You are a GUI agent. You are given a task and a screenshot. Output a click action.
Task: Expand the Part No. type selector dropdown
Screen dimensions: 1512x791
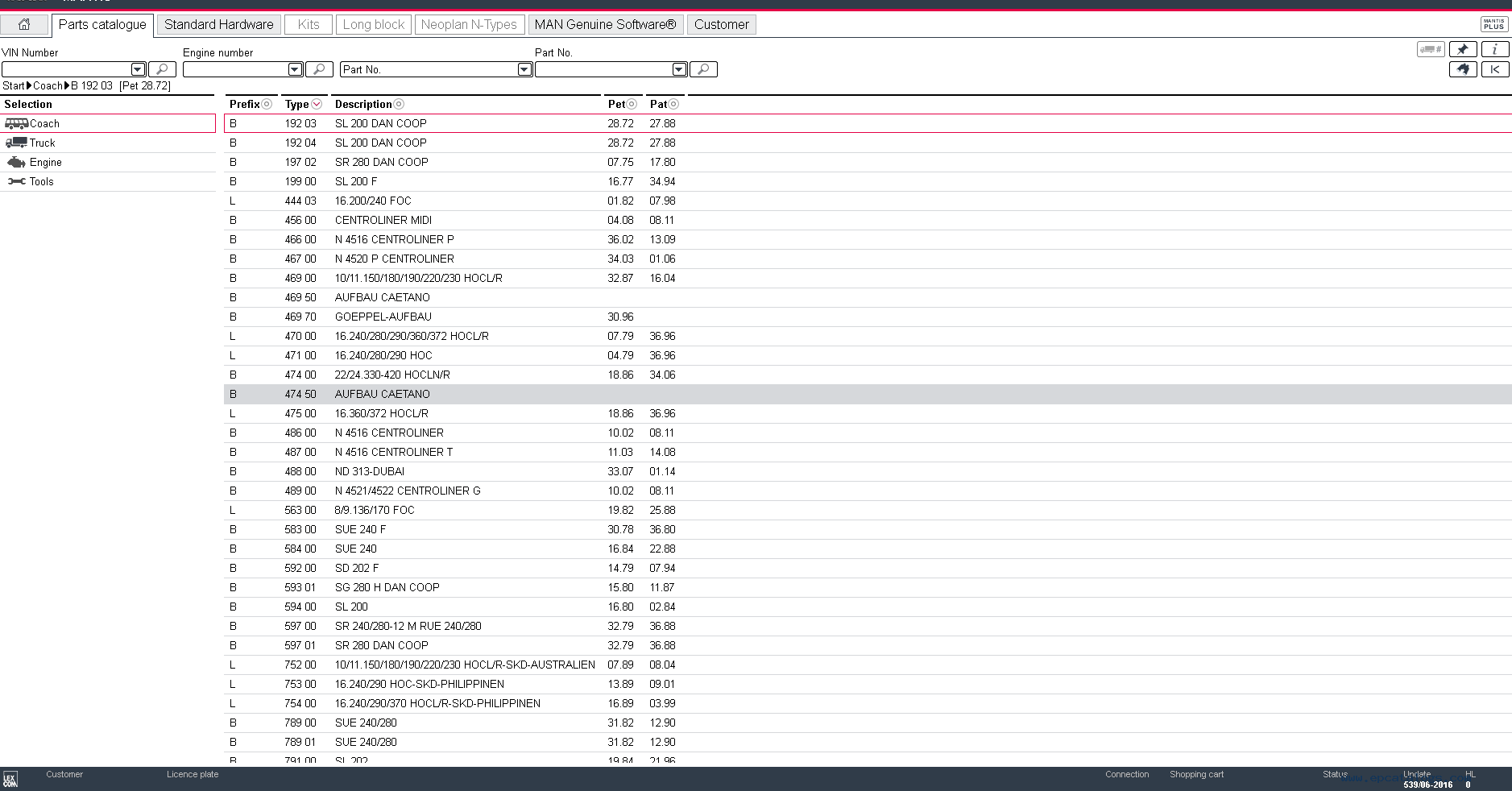524,69
